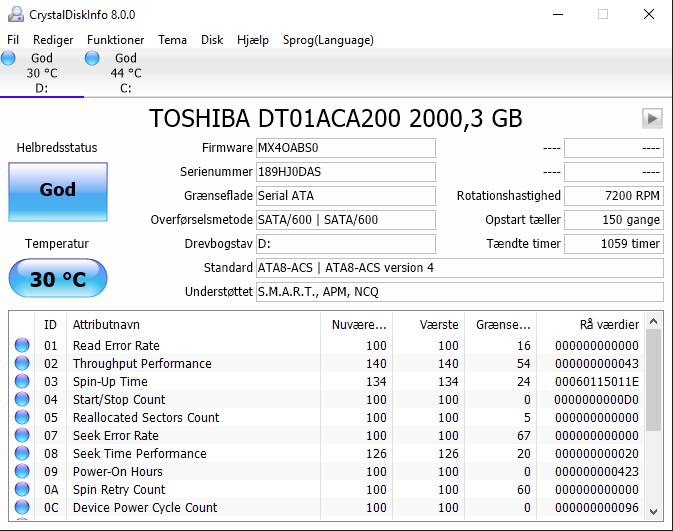Click the Firmware field MX4OABS0
Image resolution: width=673 pixels, height=531 pixels.
tap(346, 148)
